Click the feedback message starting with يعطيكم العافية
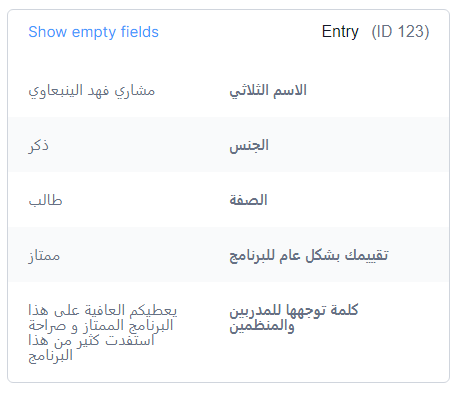 coord(103,333)
